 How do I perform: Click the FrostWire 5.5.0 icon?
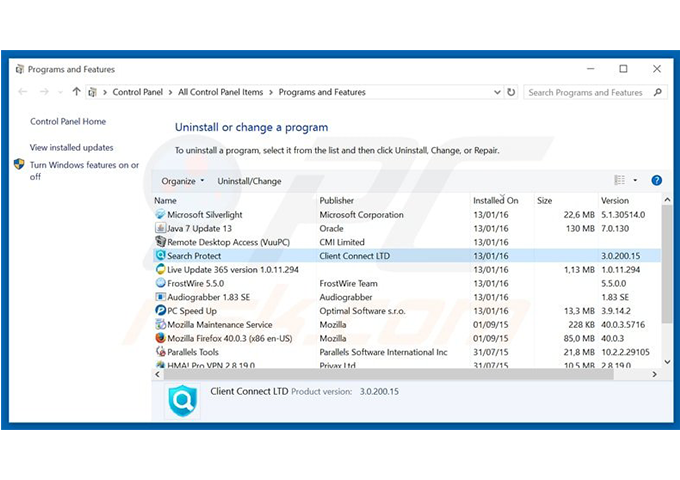pyautogui.click(x=160, y=283)
